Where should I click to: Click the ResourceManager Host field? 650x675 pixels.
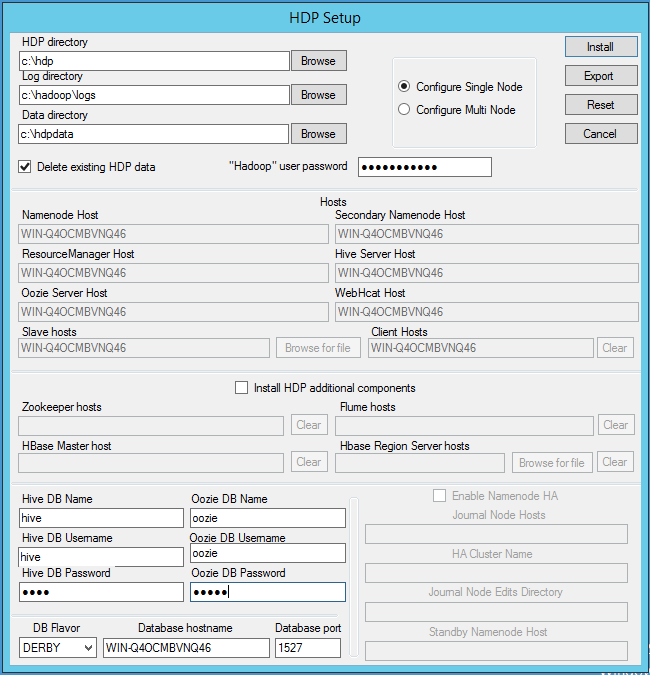[x=173, y=273]
